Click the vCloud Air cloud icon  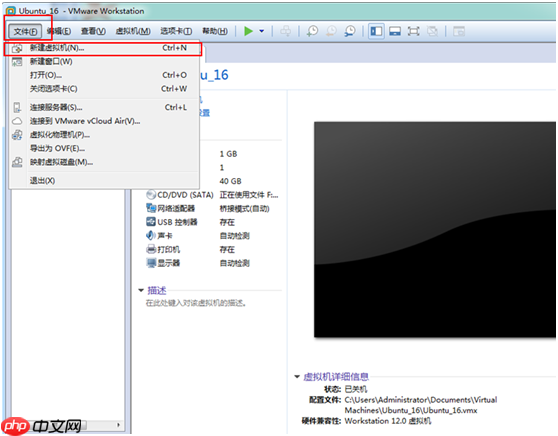(17, 121)
